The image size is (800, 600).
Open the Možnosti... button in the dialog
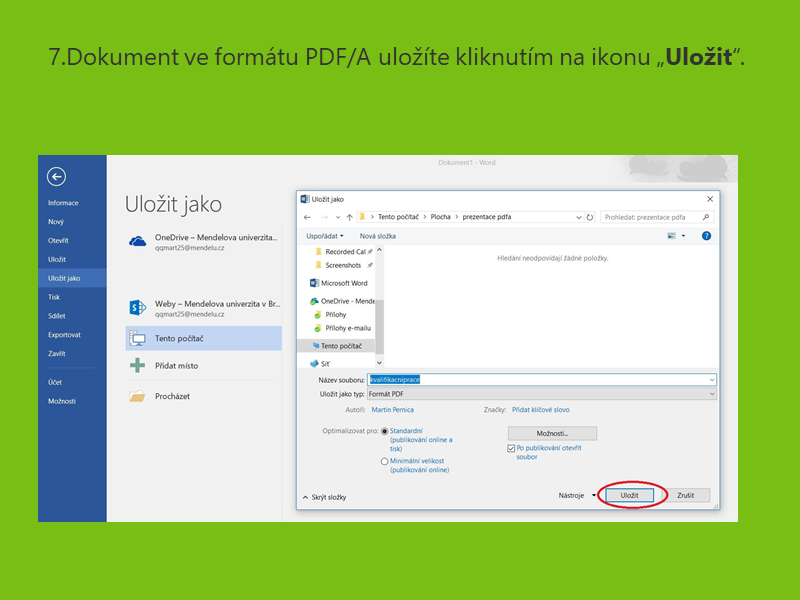click(552, 433)
